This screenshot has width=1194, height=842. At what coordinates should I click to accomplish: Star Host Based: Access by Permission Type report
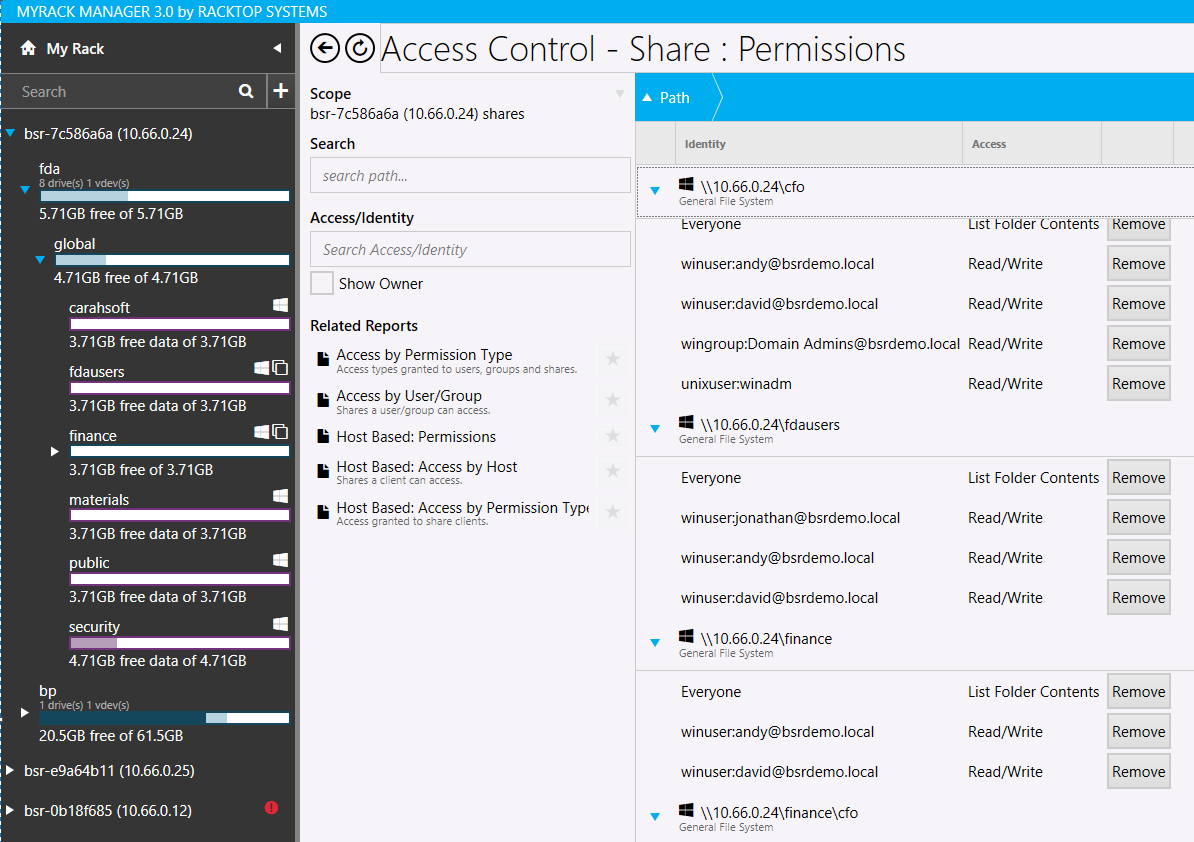(613, 512)
